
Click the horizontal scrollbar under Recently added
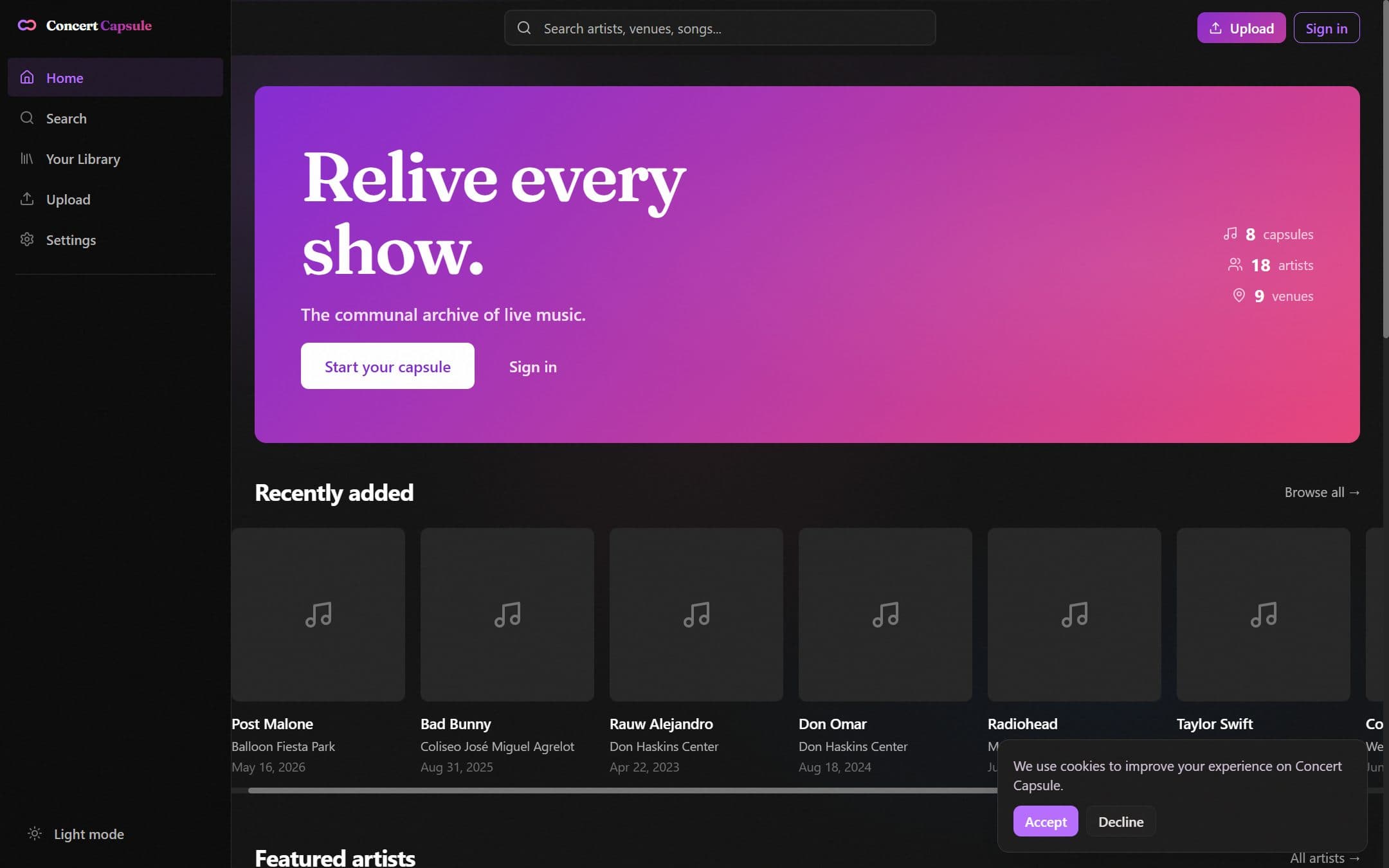tap(622, 790)
